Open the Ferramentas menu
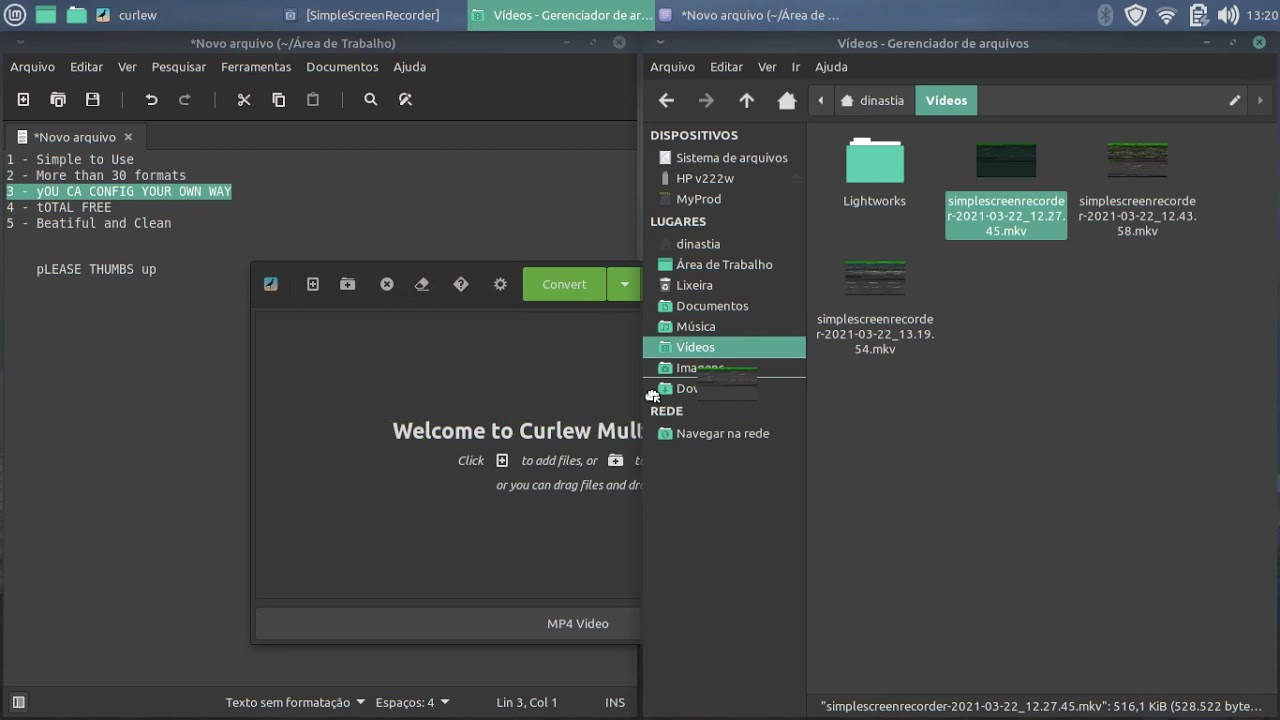 tap(256, 67)
